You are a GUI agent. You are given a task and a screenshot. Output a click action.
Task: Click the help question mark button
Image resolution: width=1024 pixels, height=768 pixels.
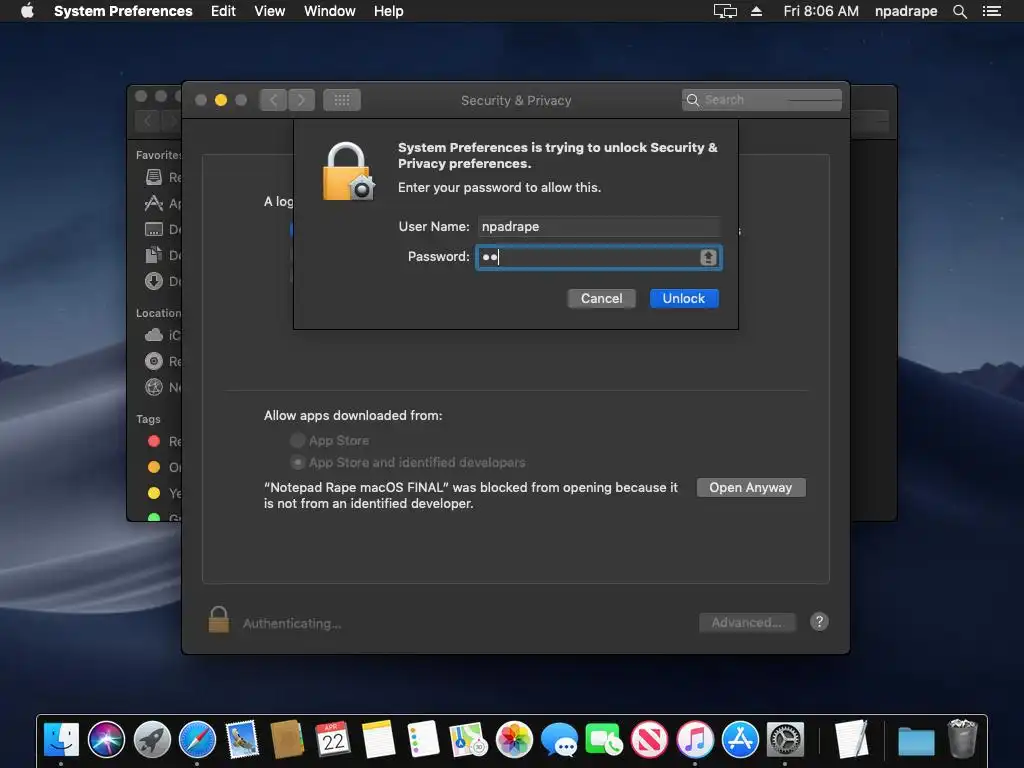click(819, 622)
